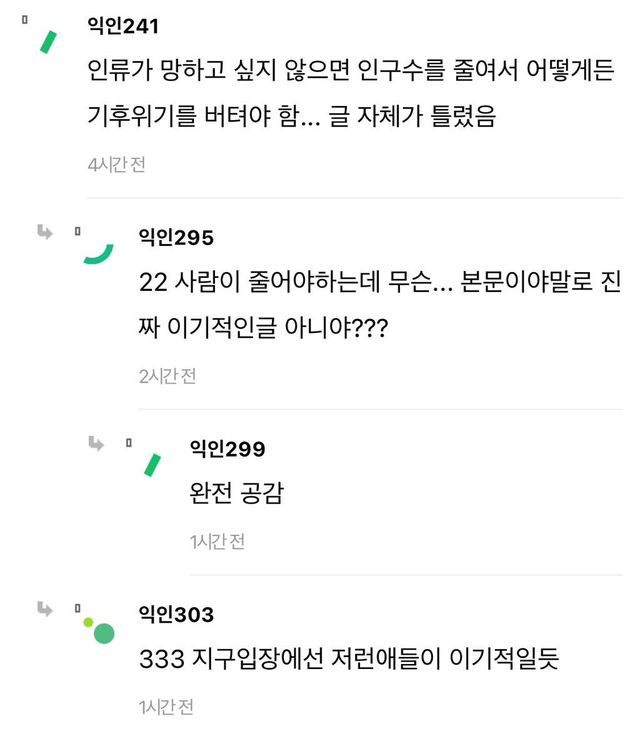640x733 pixels.
Task: Select the username 익인299
Action: pyautogui.click(x=227, y=448)
